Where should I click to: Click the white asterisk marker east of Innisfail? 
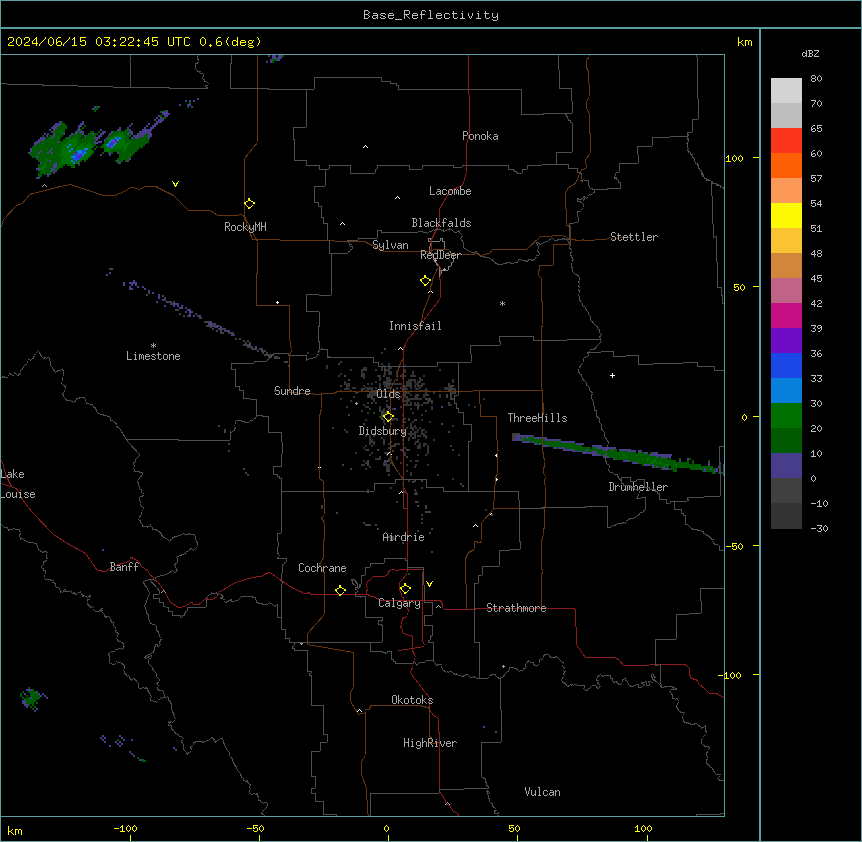point(502,303)
